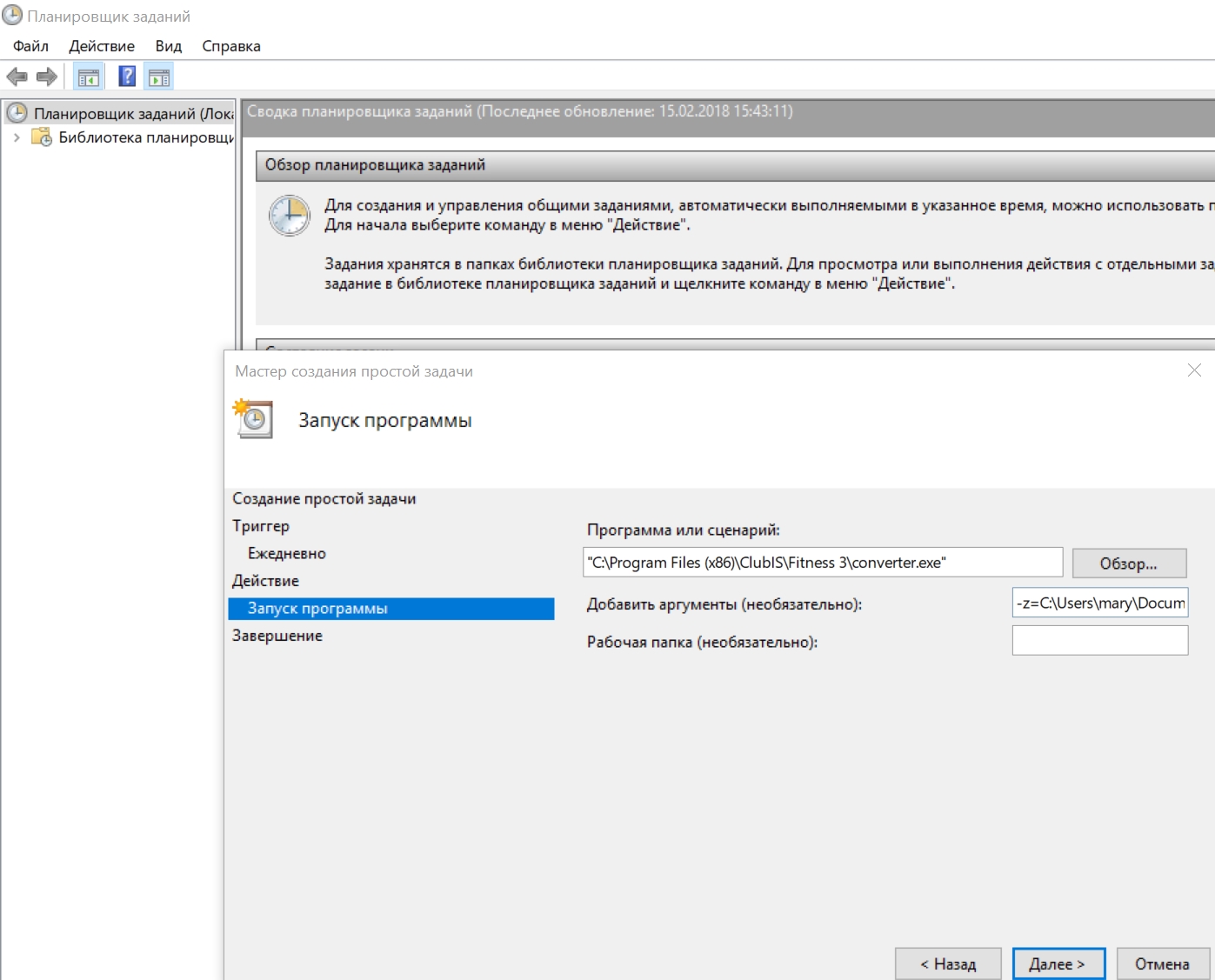Open the Файл menu
Image resolution: width=1215 pixels, height=980 pixels.
coord(30,46)
